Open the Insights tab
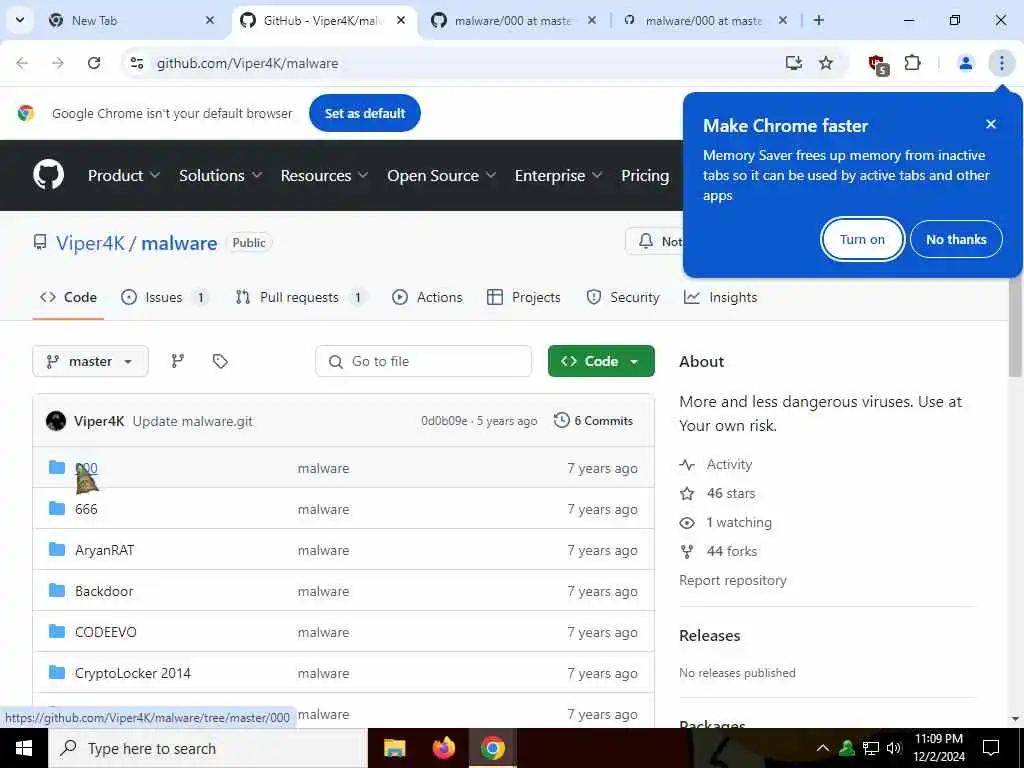 coord(720,297)
